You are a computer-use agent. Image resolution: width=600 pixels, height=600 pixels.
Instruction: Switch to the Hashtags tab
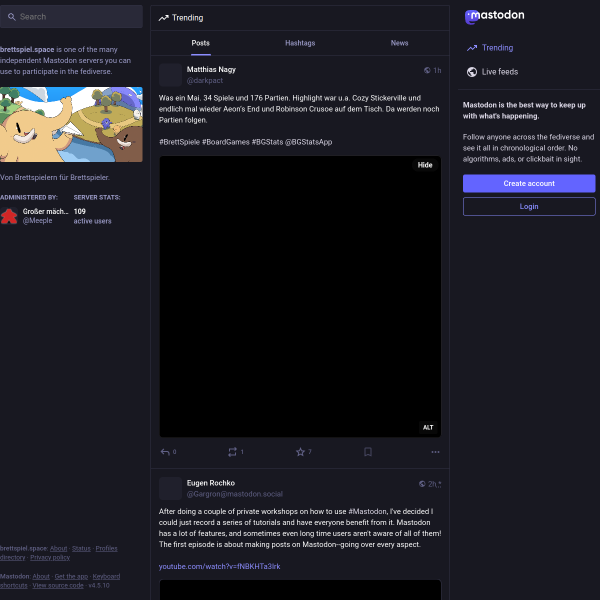click(300, 43)
